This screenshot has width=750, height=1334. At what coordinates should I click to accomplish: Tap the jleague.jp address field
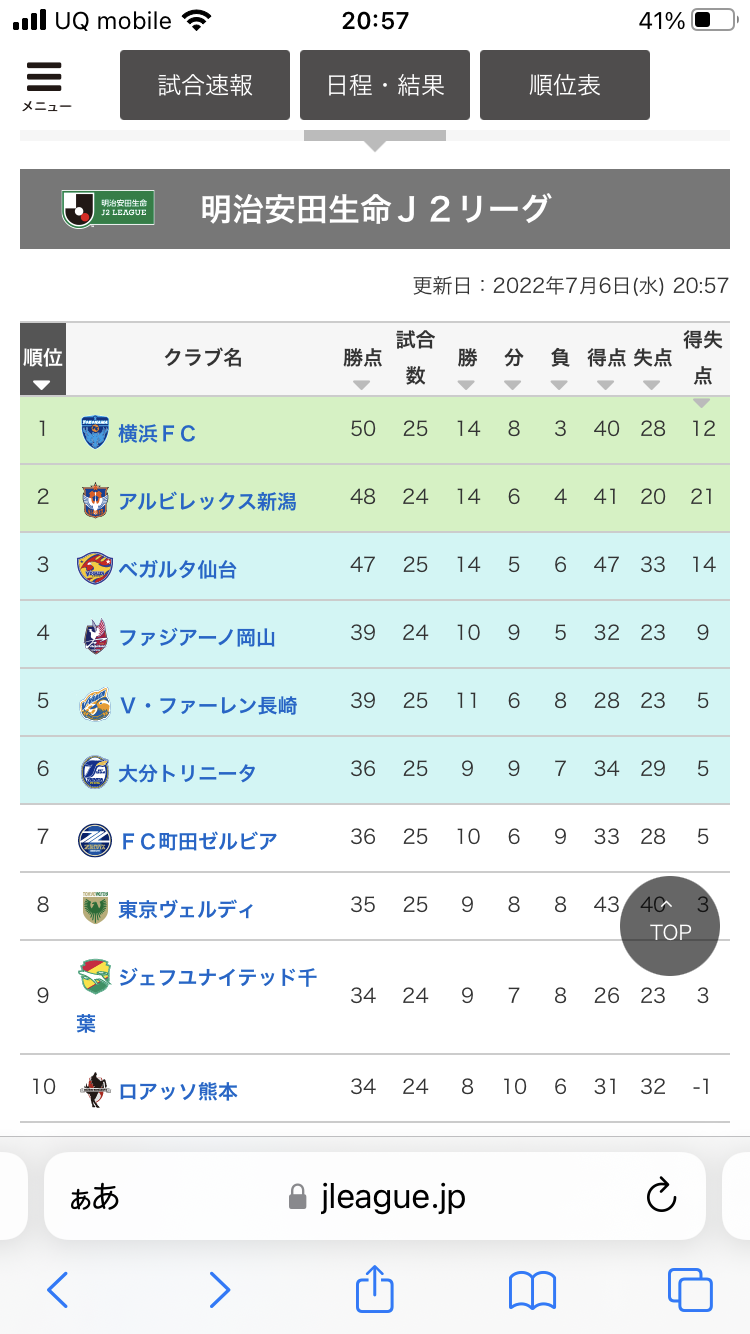393,1197
